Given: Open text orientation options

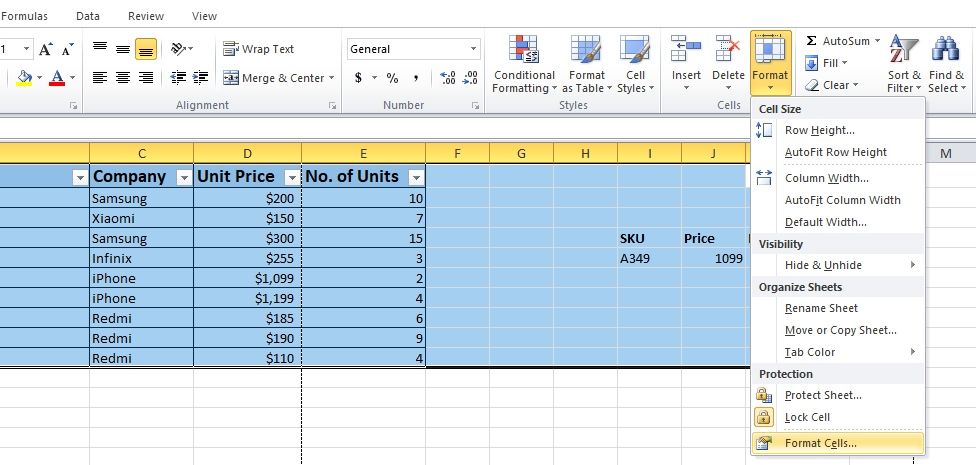Looking at the screenshot, I should click(182, 49).
